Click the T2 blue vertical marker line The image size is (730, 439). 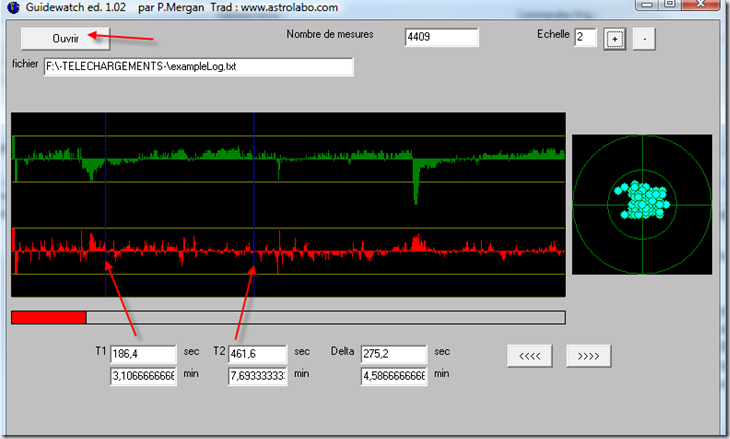pos(254,204)
